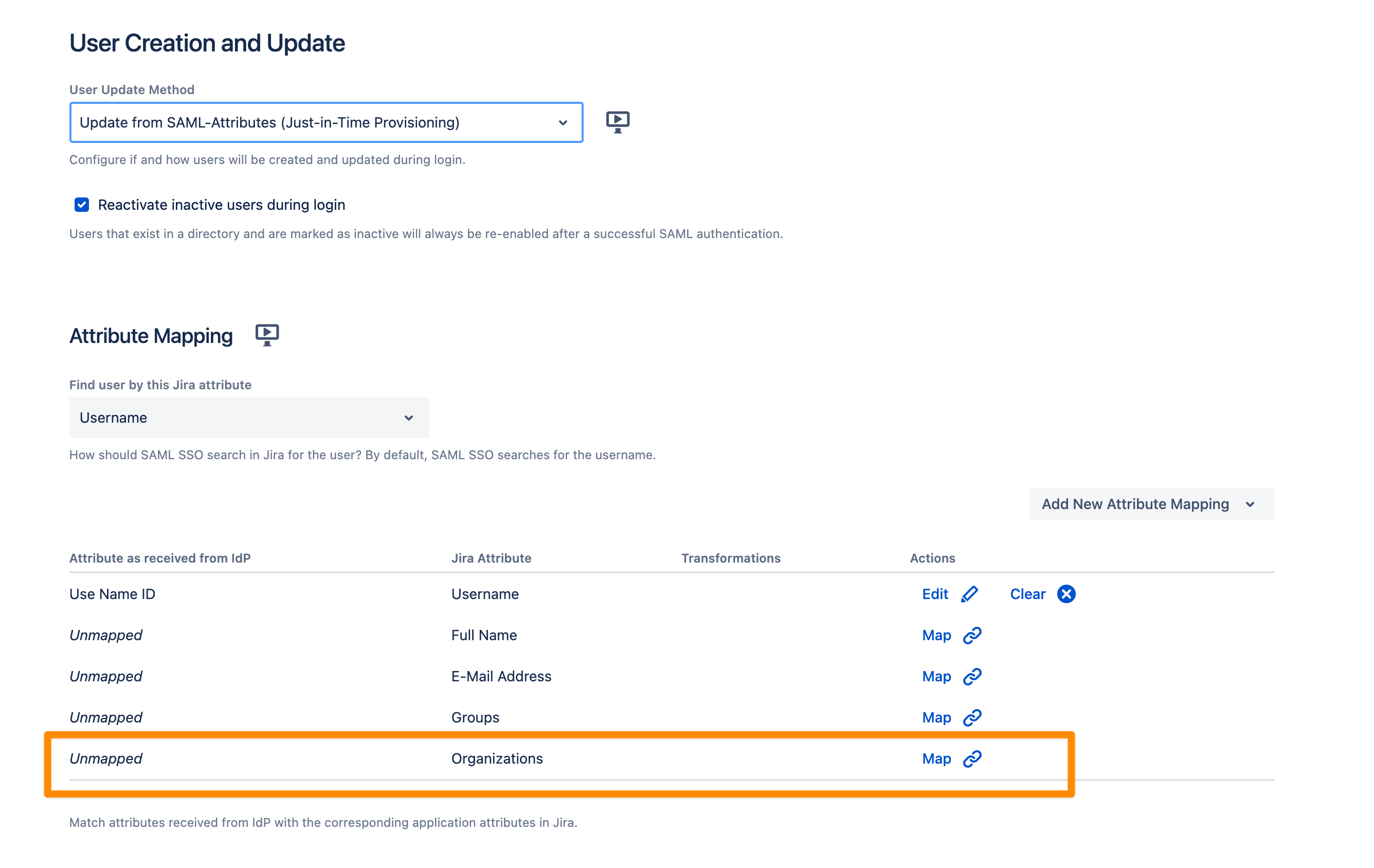
Task: Toggle Reactivate inactive users during login checkbox
Action: (x=82, y=205)
